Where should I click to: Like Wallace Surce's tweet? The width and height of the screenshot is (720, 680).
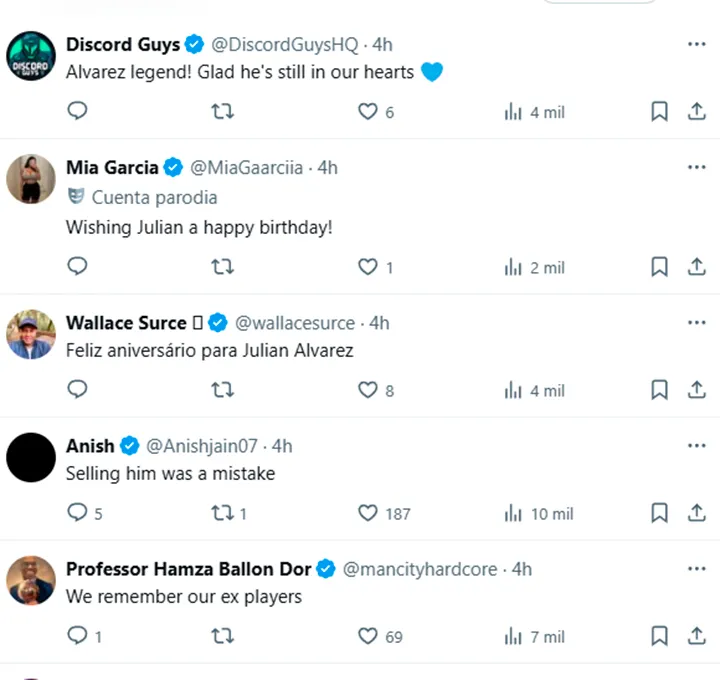pos(368,390)
